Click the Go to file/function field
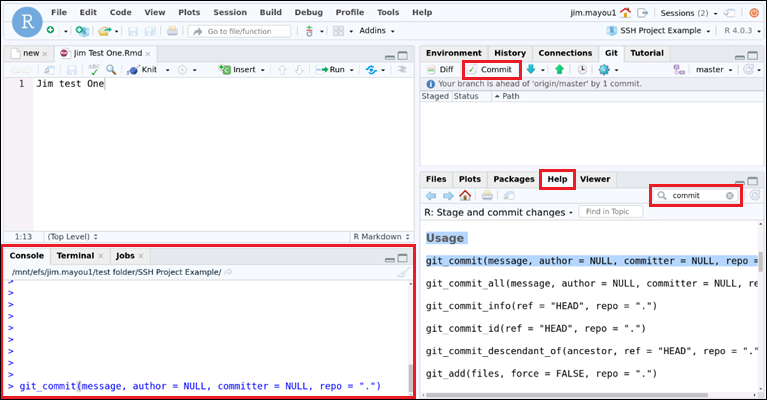Screen dimensions: 767x400 click(239, 31)
